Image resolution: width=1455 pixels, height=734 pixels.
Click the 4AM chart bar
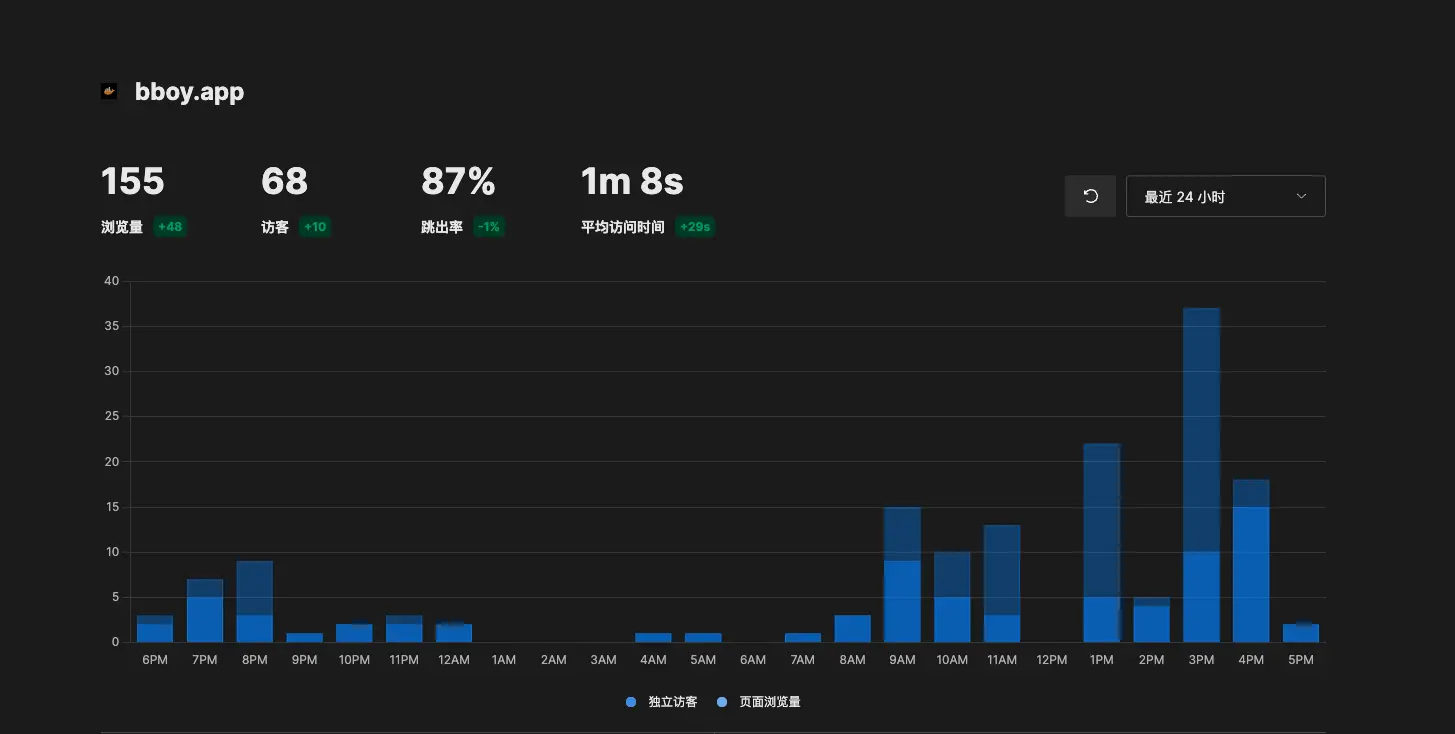pyautogui.click(x=653, y=637)
